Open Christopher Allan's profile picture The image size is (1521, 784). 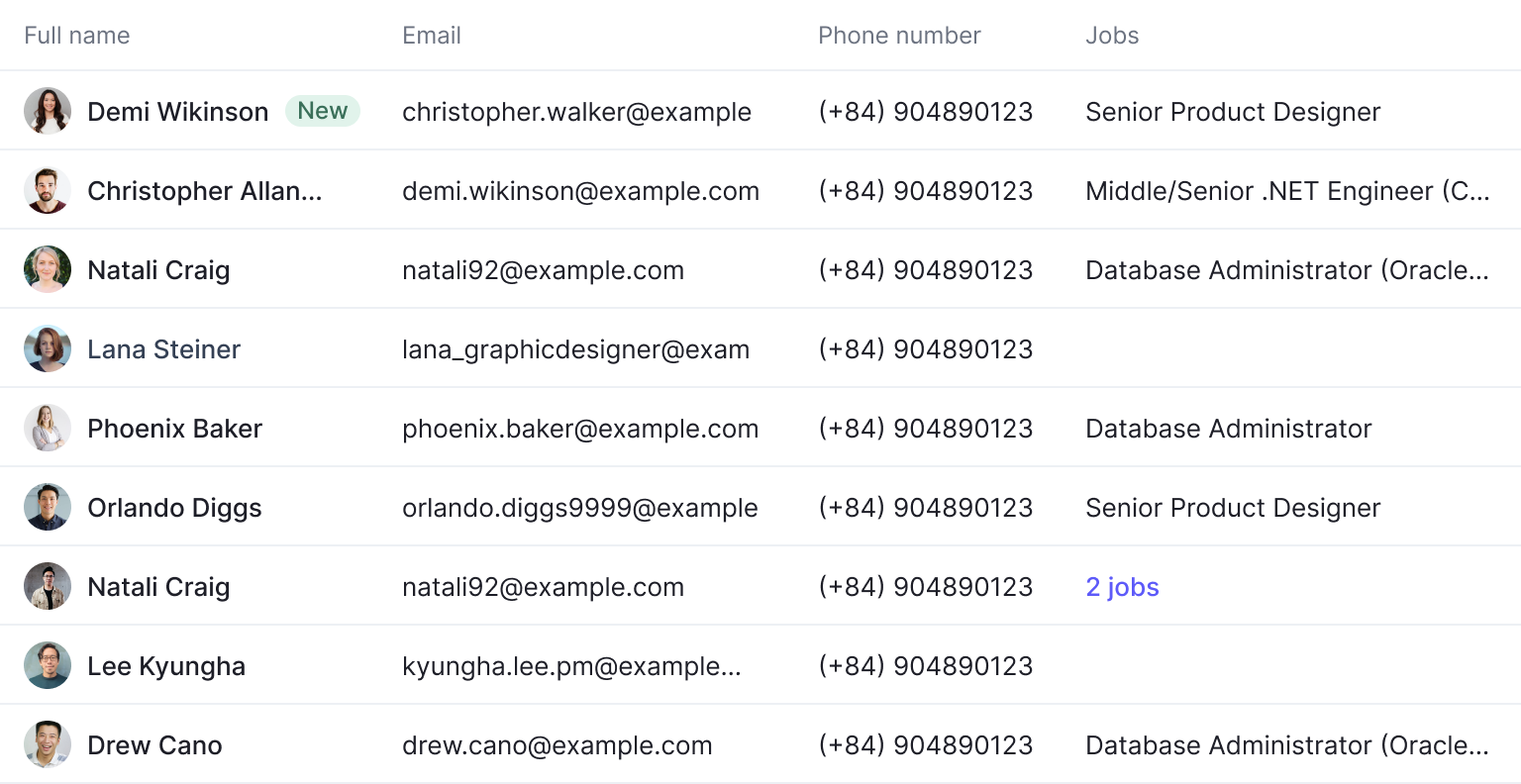click(x=48, y=190)
